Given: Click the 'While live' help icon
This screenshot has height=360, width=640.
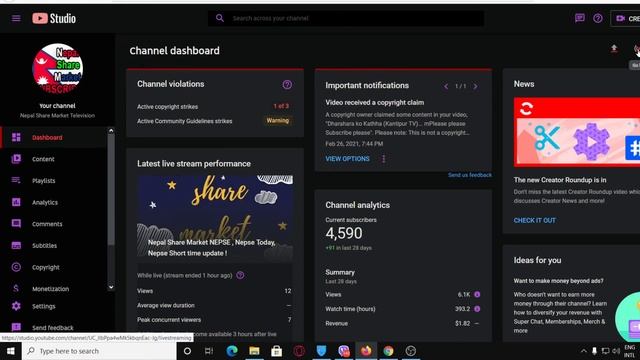Looking at the screenshot, I should (240, 275).
